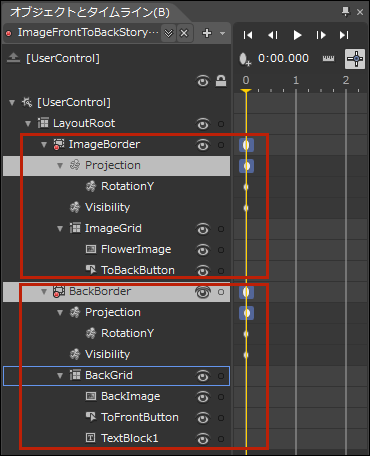Viewport: 370px width, 456px height.
Task: Toggle lock dot for LayoutRoot
Action: pos(221,124)
